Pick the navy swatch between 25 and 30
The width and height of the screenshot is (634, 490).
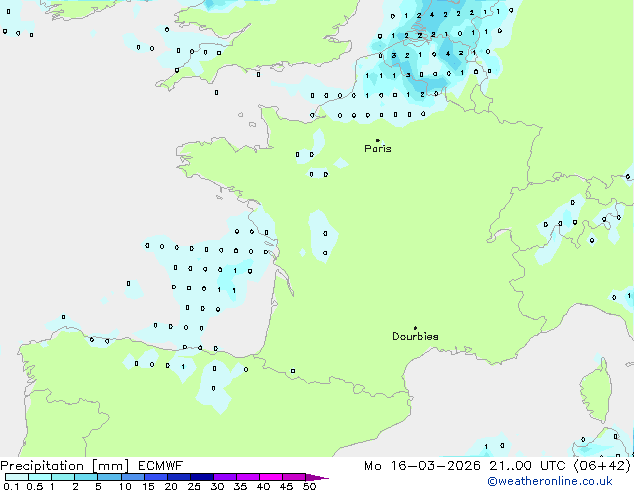coord(201,477)
